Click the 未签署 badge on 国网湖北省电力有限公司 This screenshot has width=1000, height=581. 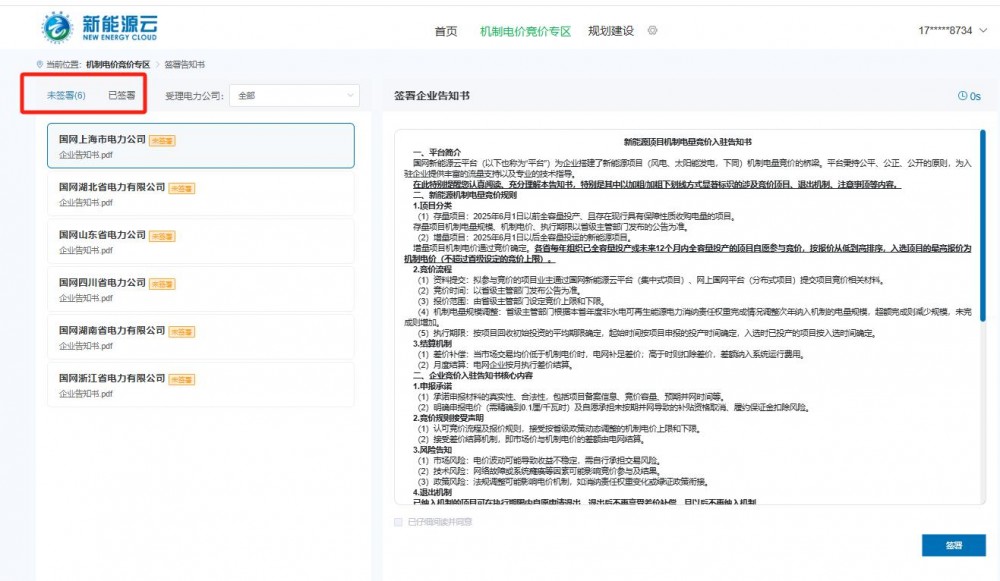(x=181, y=188)
